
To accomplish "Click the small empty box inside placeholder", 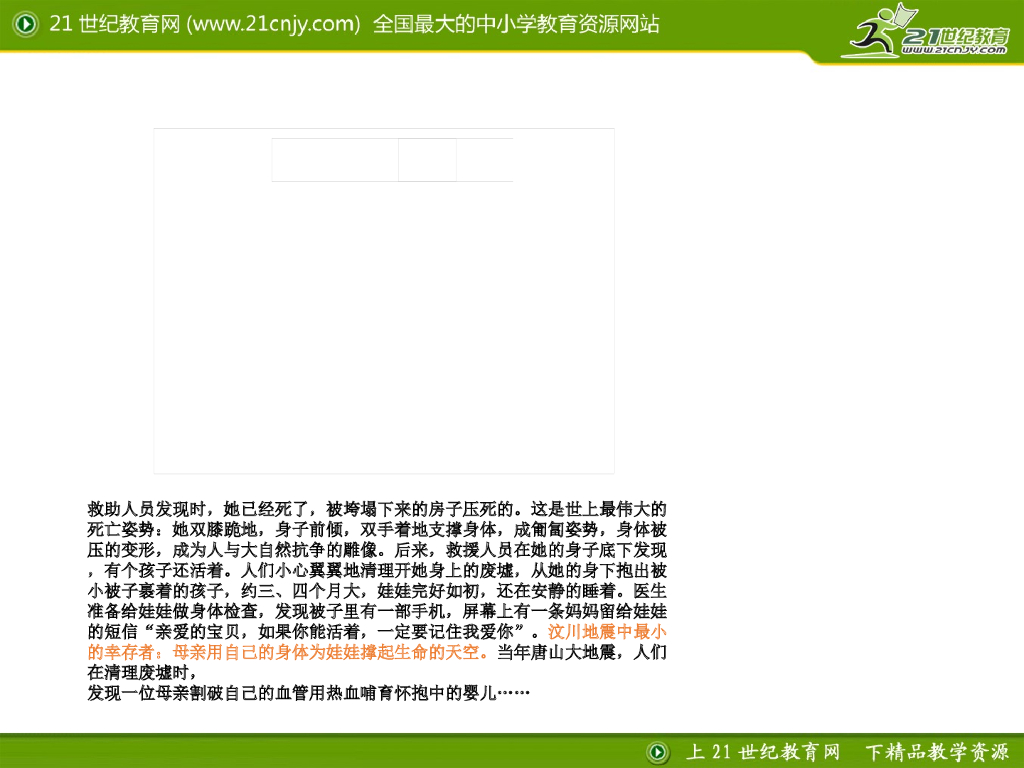I will (427, 160).
